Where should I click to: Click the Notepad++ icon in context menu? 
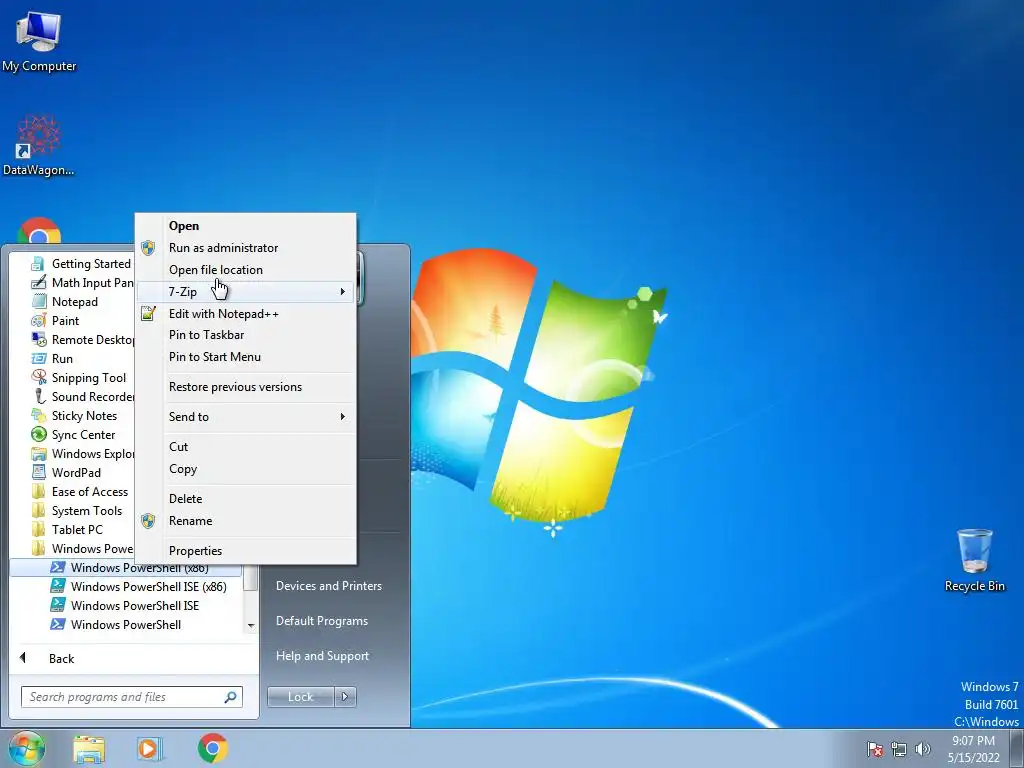coord(148,313)
